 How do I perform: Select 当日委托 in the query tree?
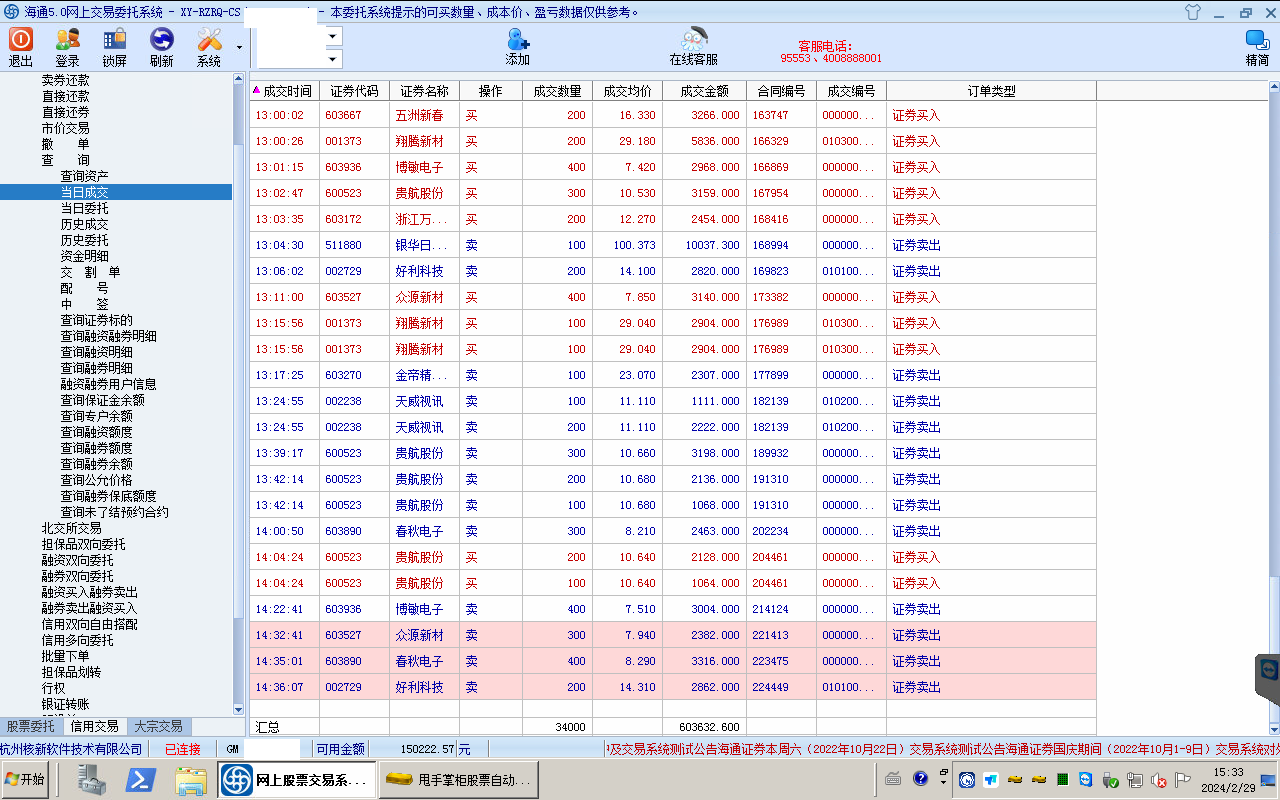click(x=84, y=208)
